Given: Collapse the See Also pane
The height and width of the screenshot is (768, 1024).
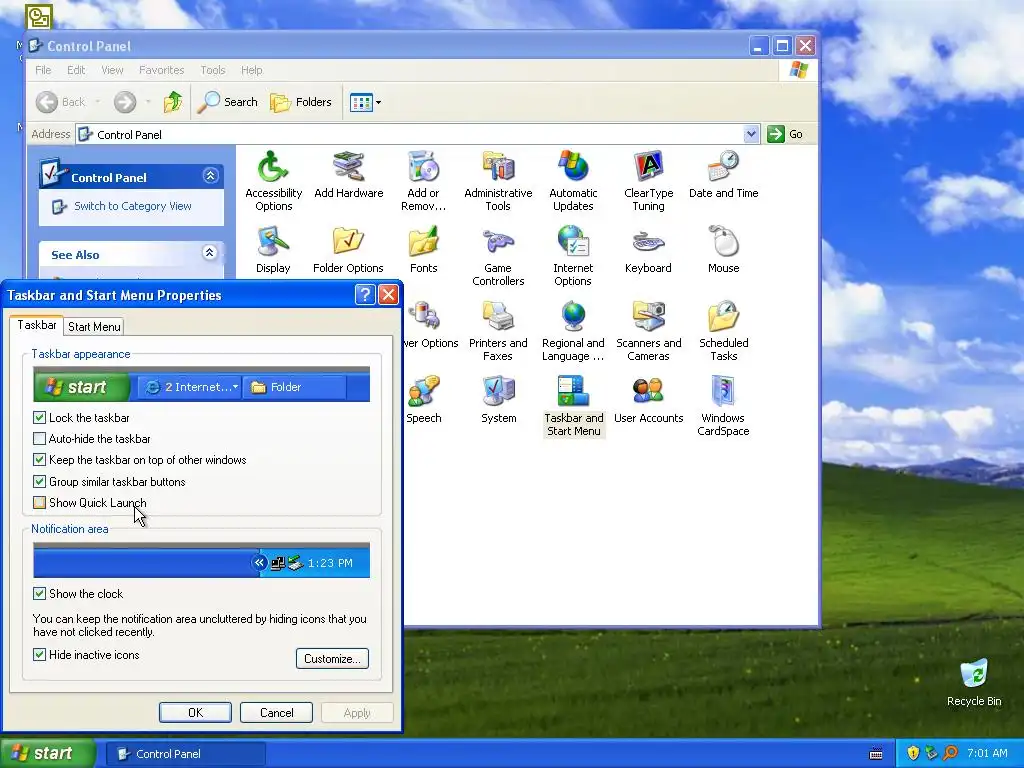Looking at the screenshot, I should (210, 253).
